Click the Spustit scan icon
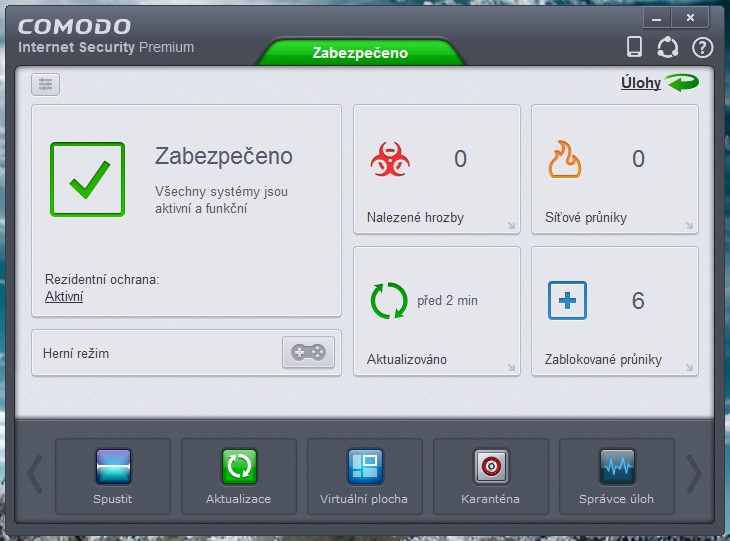Image resolution: width=730 pixels, height=541 pixels. [x=113, y=467]
